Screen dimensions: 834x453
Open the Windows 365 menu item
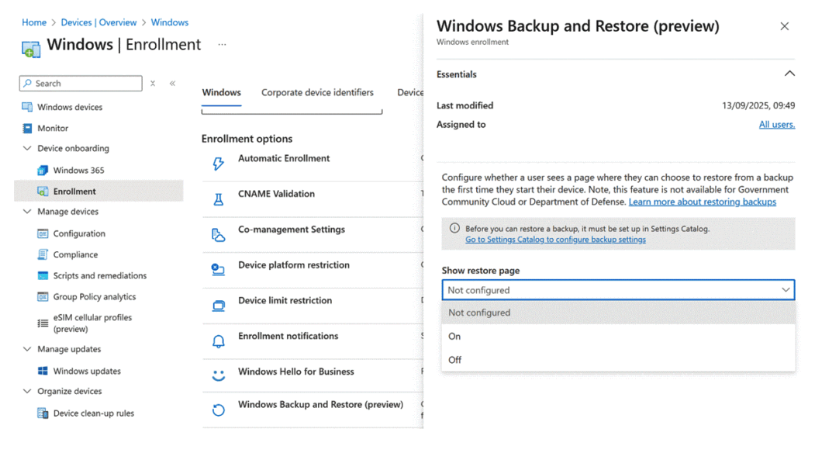click(x=78, y=170)
